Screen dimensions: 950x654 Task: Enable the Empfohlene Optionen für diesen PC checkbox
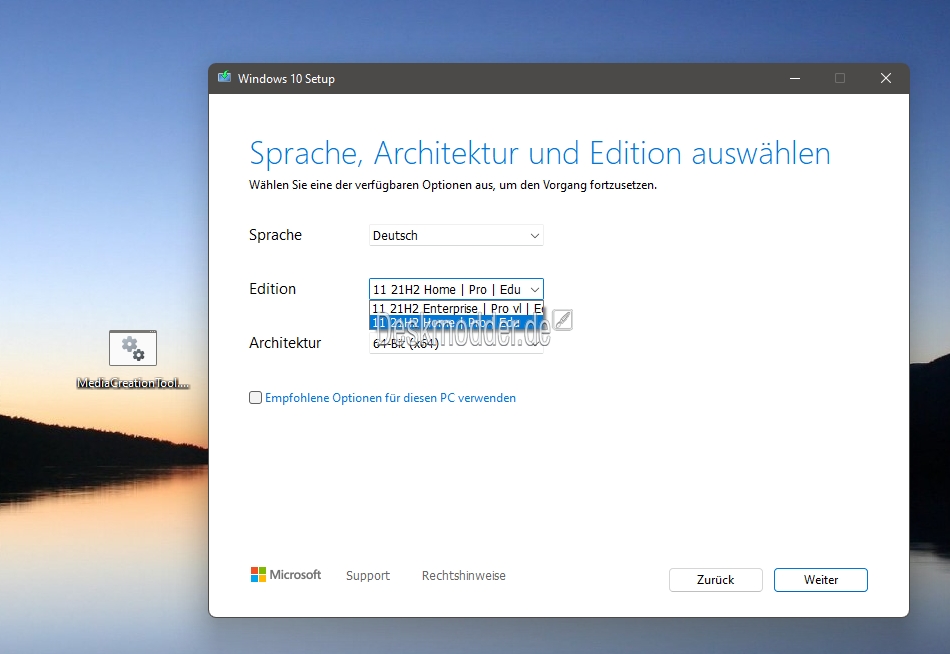pyautogui.click(x=256, y=398)
